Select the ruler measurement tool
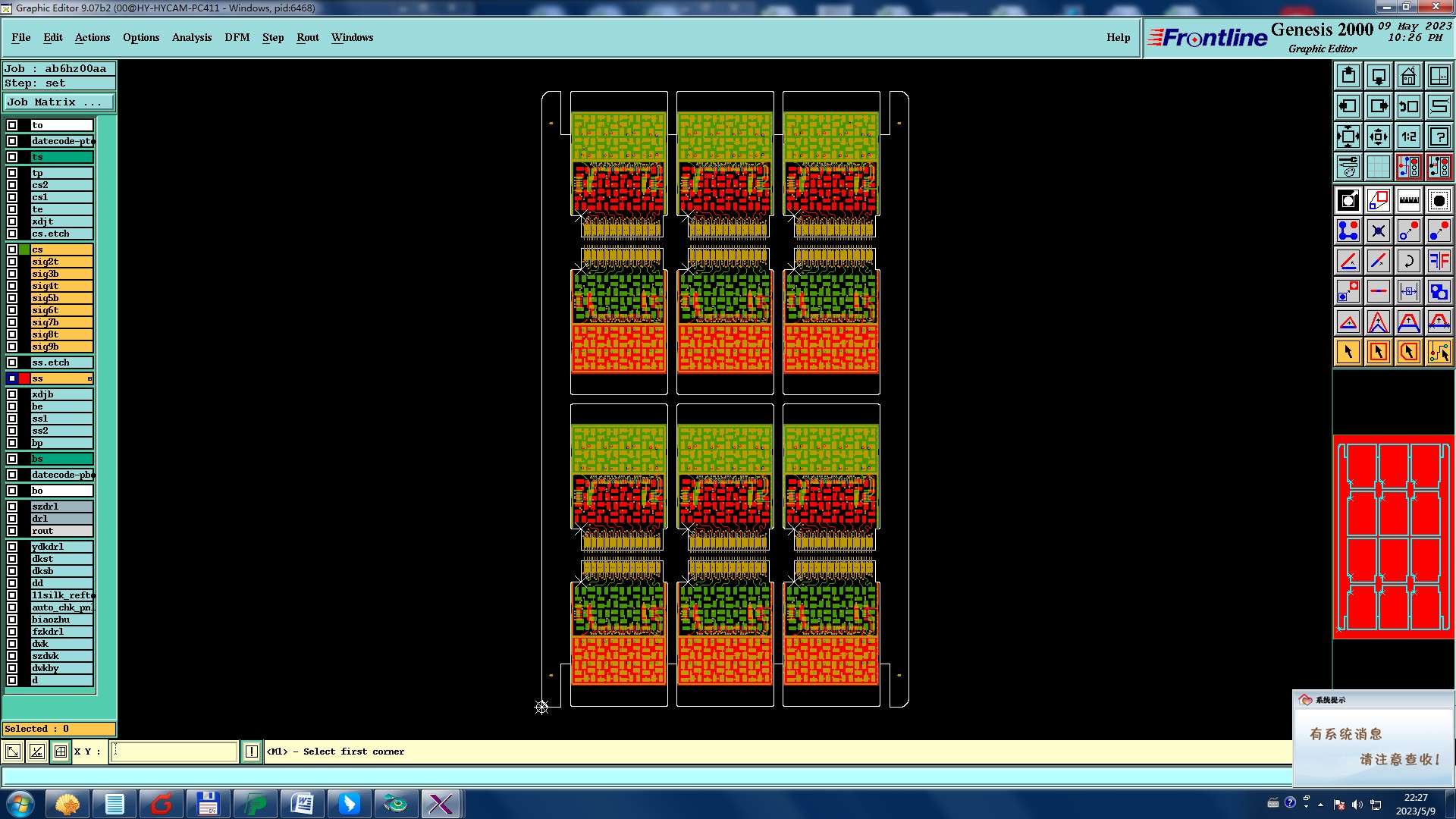1456x819 pixels. [1408, 200]
